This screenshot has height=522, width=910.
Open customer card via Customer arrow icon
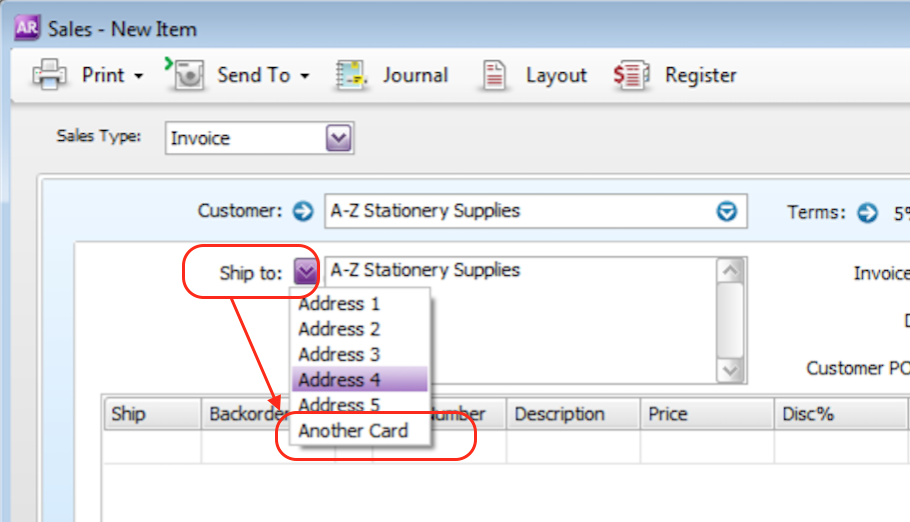302,211
